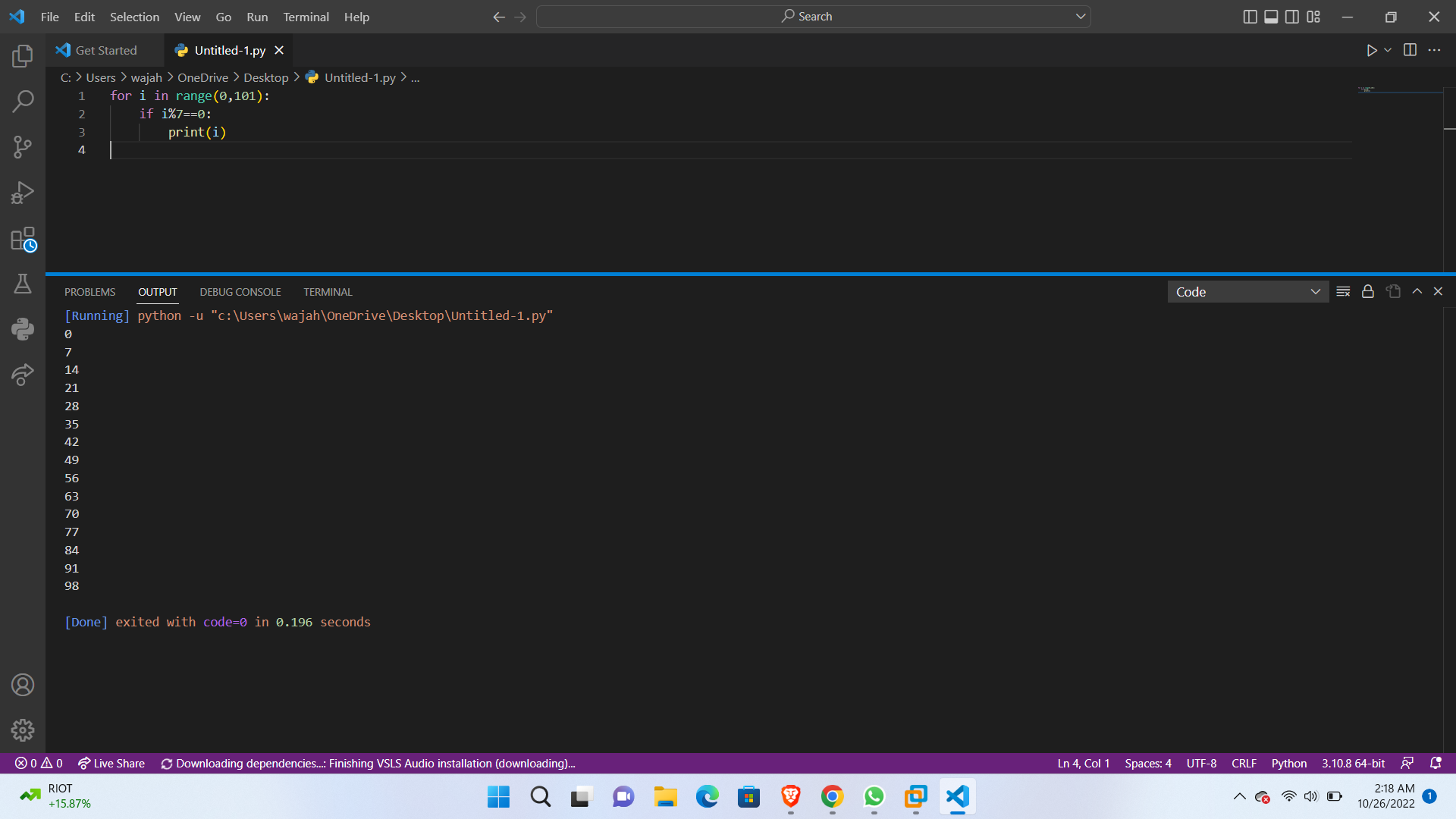Open the Extensions view
Screen dimensions: 1456x819
click(x=23, y=239)
